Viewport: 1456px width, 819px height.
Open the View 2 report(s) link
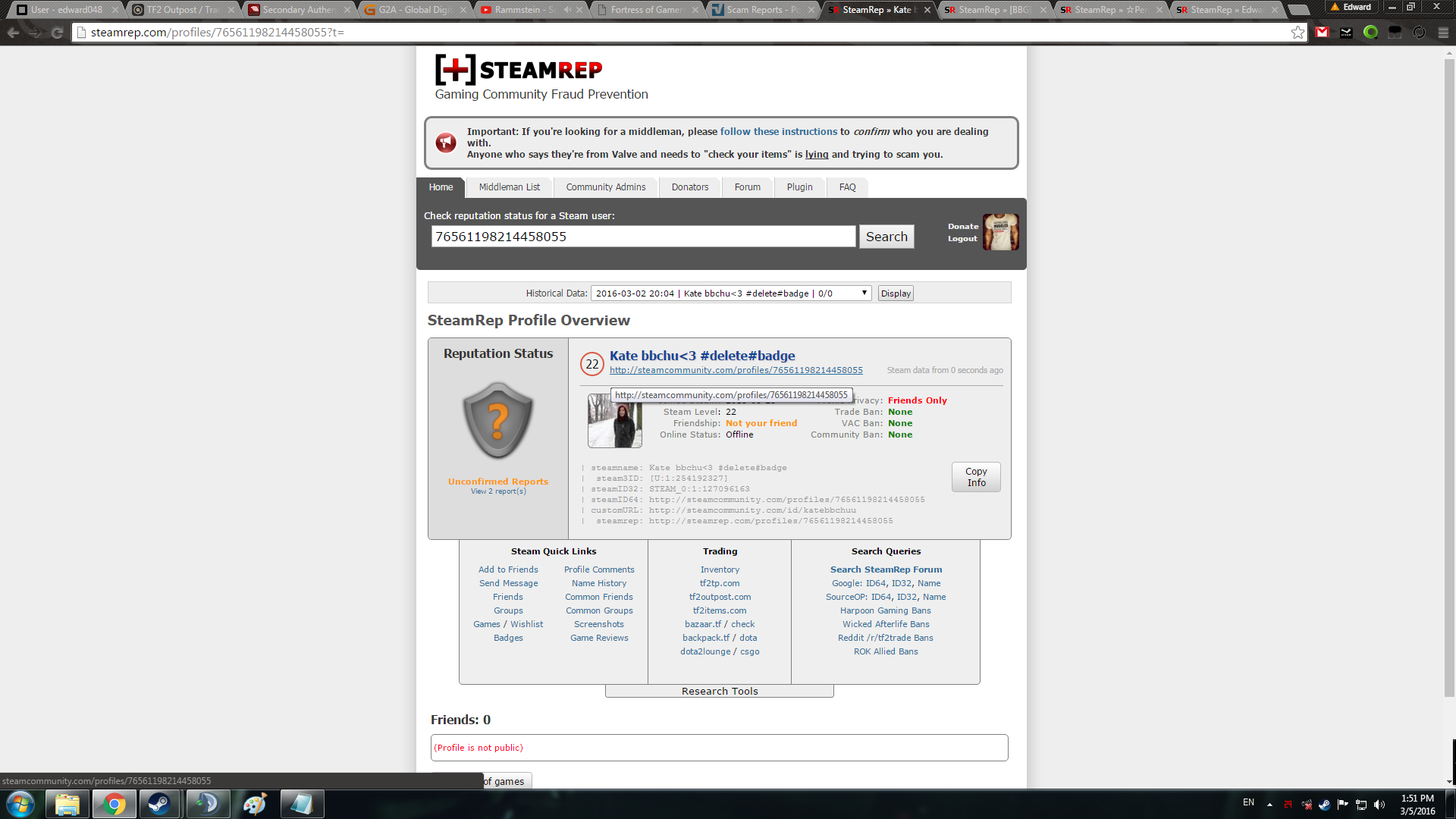[498, 491]
